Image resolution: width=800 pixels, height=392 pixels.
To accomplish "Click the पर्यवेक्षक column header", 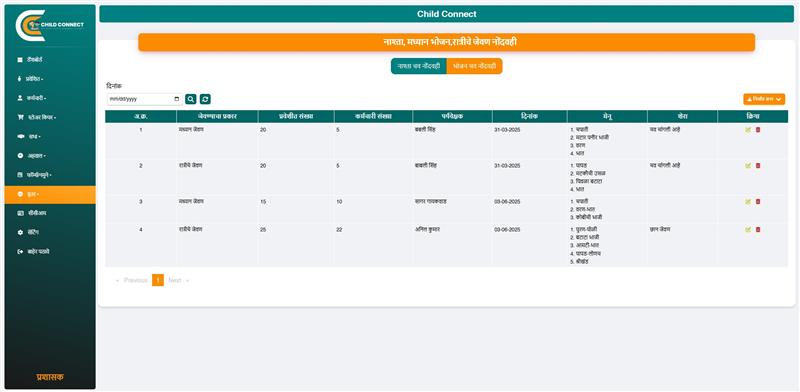I will 453,116.
